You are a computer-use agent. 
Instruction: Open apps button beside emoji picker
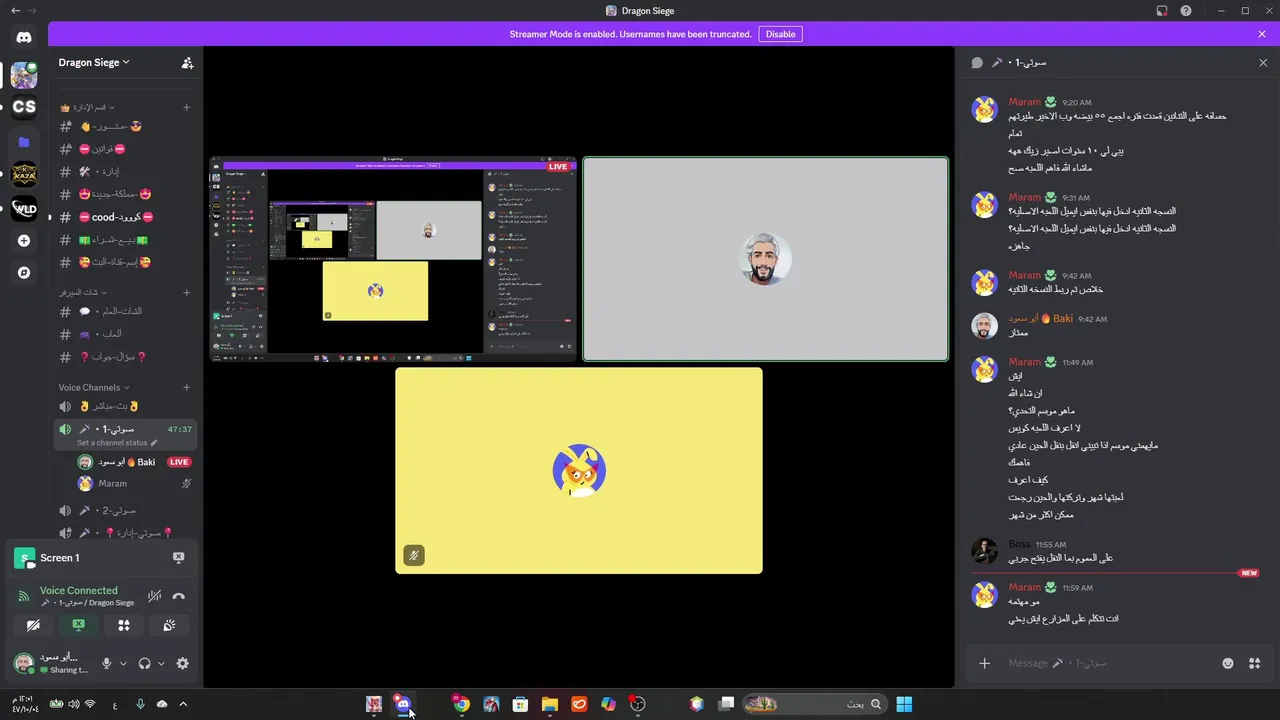[1254, 663]
